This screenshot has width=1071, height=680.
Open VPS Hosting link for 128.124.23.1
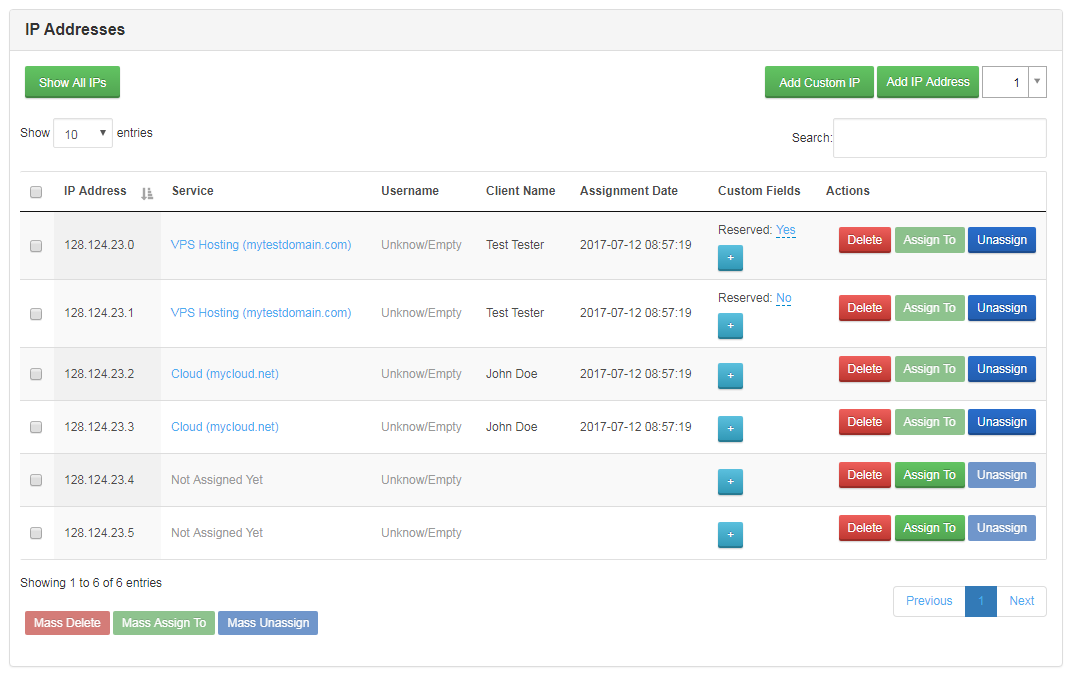tap(261, 313)
